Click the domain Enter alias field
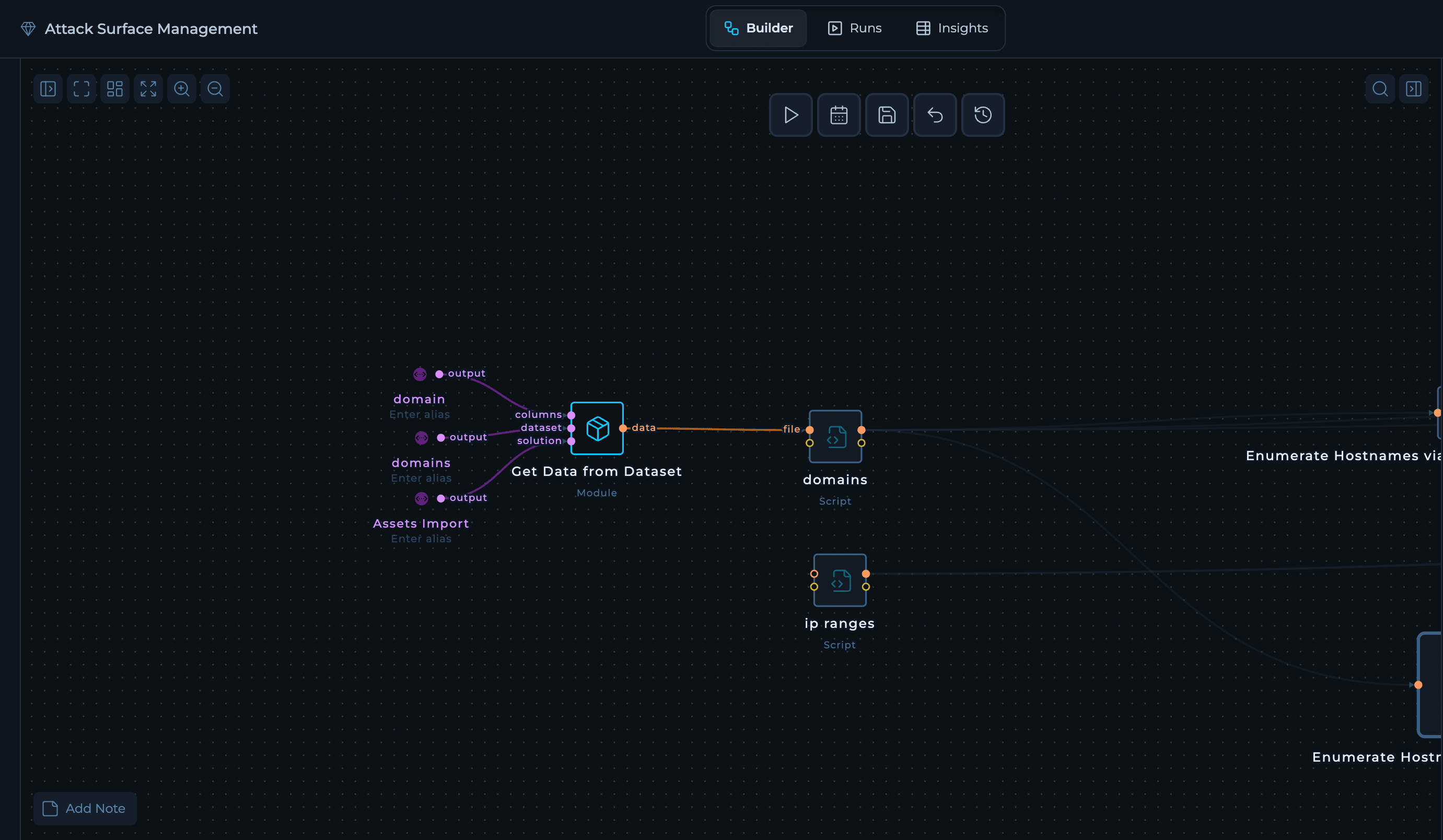 [x=419, y=415]
